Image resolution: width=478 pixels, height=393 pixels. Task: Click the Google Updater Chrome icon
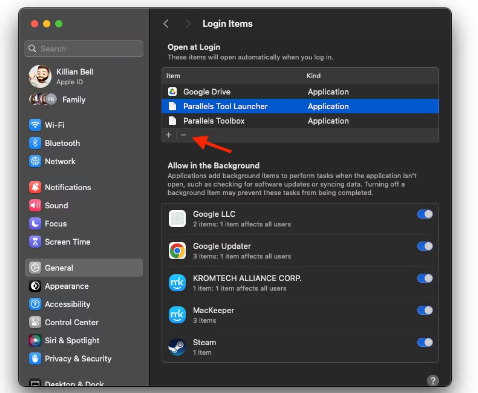[177, 251]
